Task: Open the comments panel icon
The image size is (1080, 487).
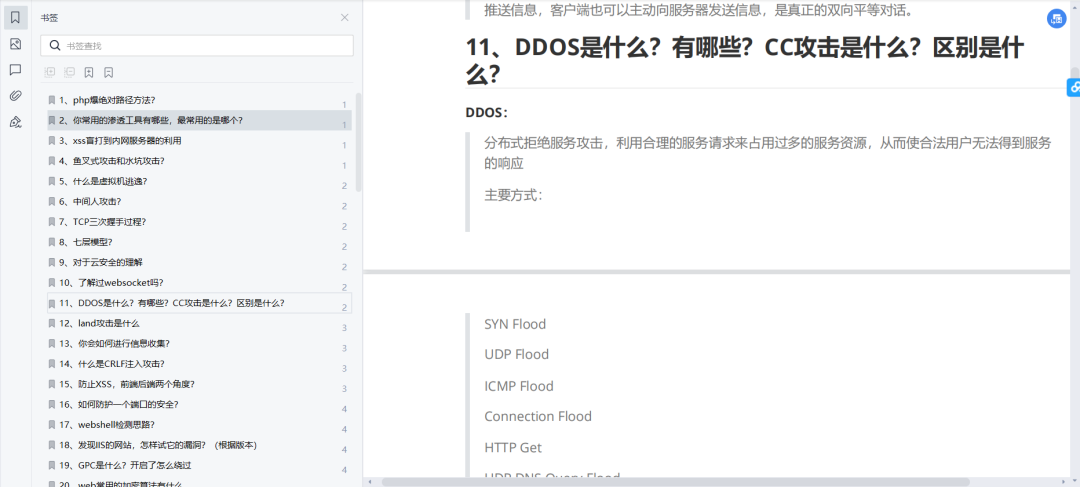Action: click(x=15, y=70)
